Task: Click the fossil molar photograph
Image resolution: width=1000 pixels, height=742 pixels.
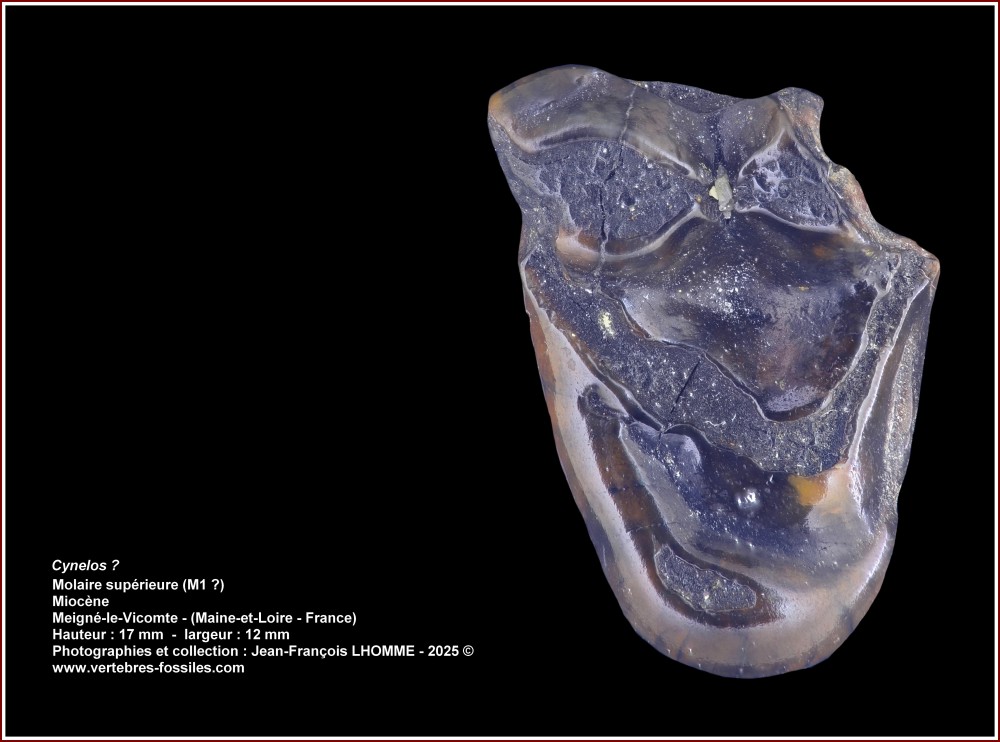Action: point(710,370)
